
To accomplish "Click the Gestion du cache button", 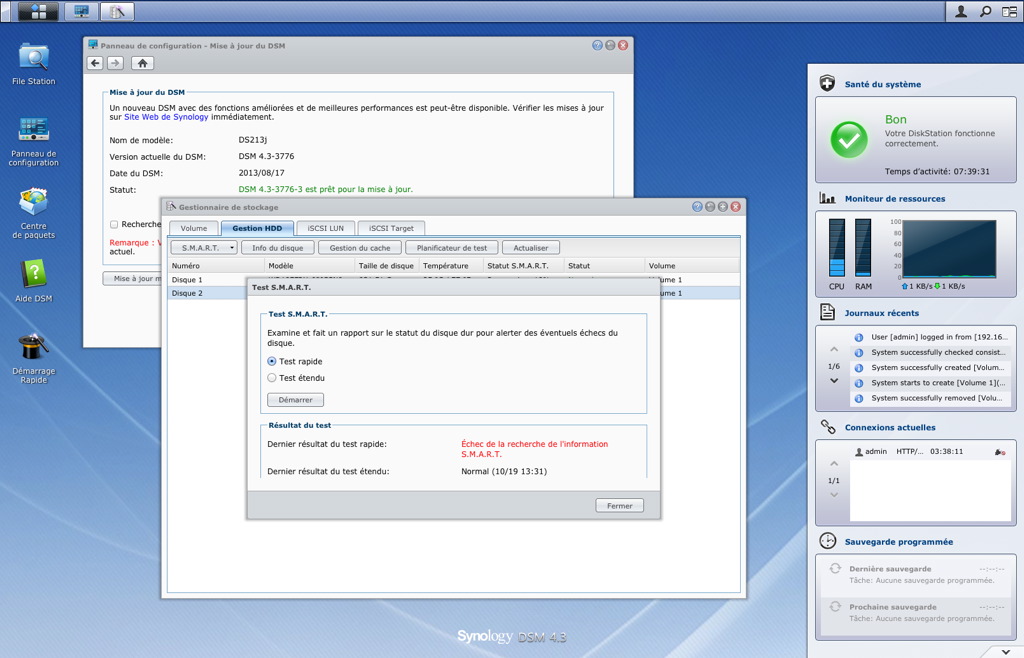I will [360, 248].
